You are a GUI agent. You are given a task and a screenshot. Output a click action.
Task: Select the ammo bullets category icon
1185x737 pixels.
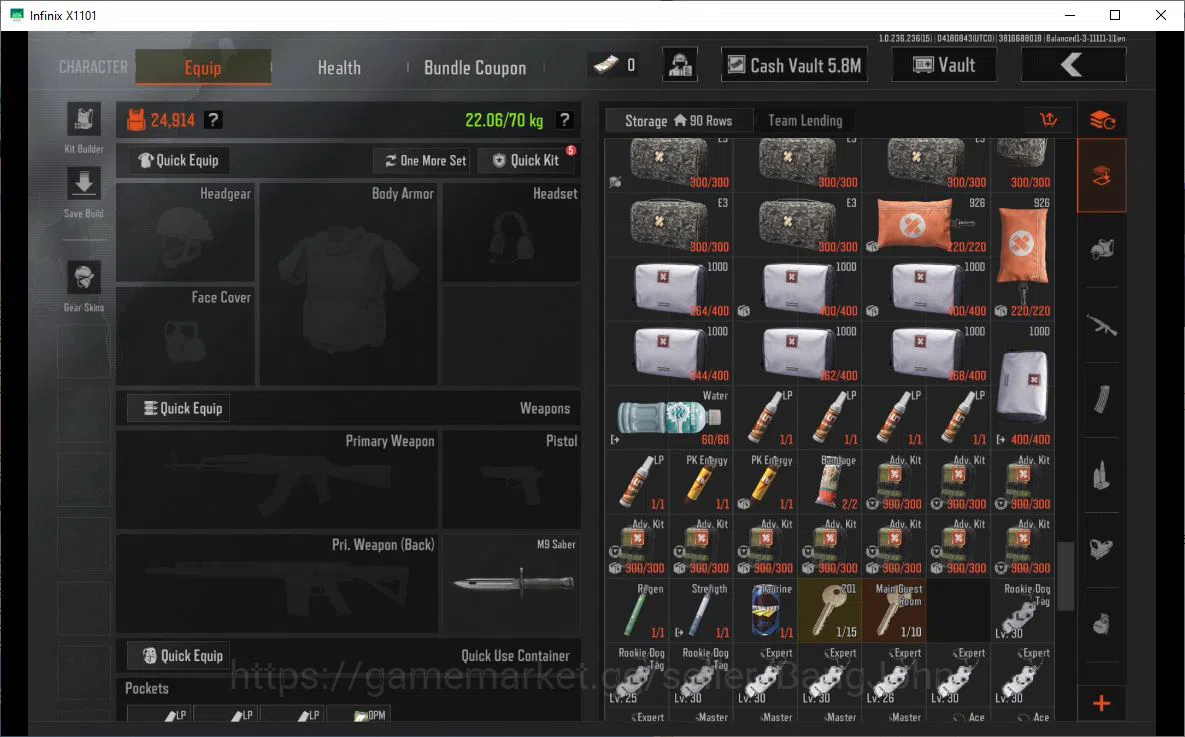[1102, 475]
